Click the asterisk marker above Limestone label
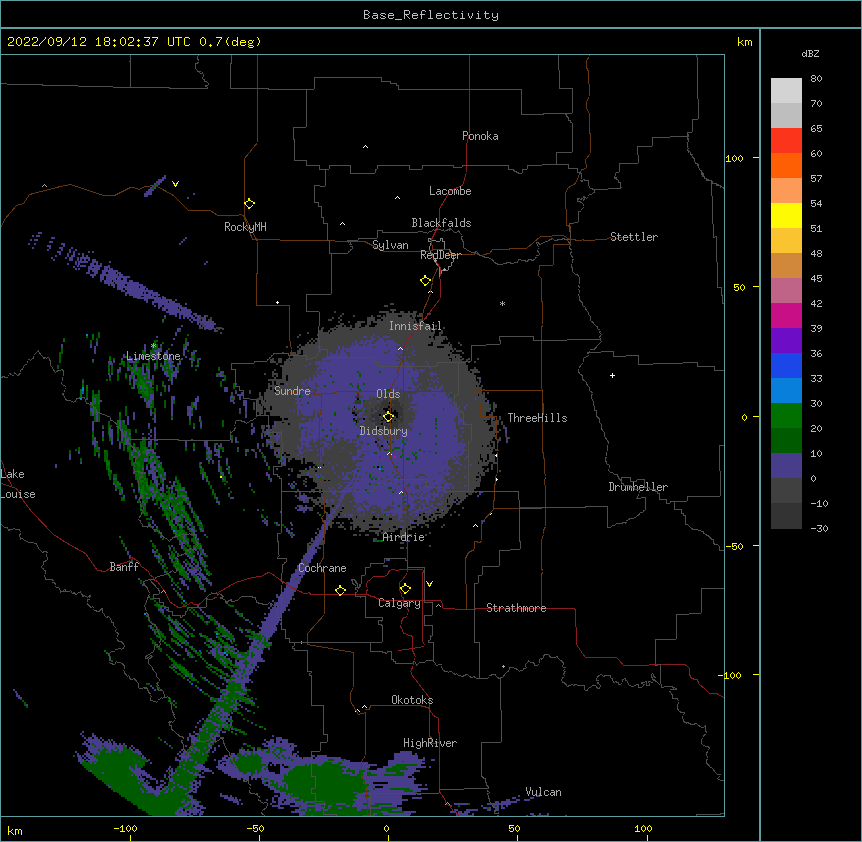The image size is (862, 842). [x=153, y=346]
